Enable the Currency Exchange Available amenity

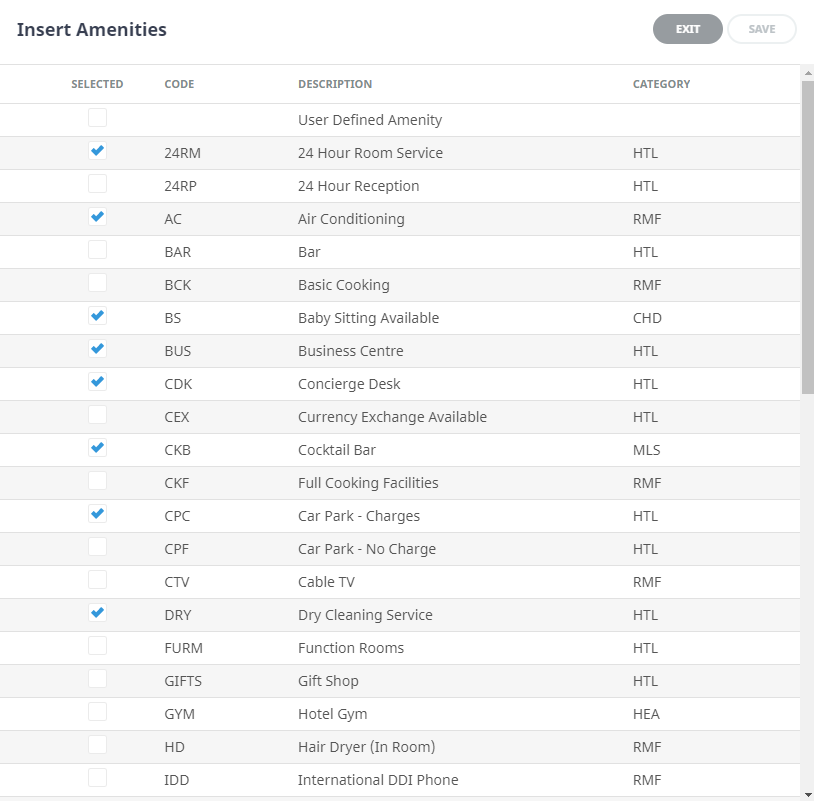pos(97,415)
